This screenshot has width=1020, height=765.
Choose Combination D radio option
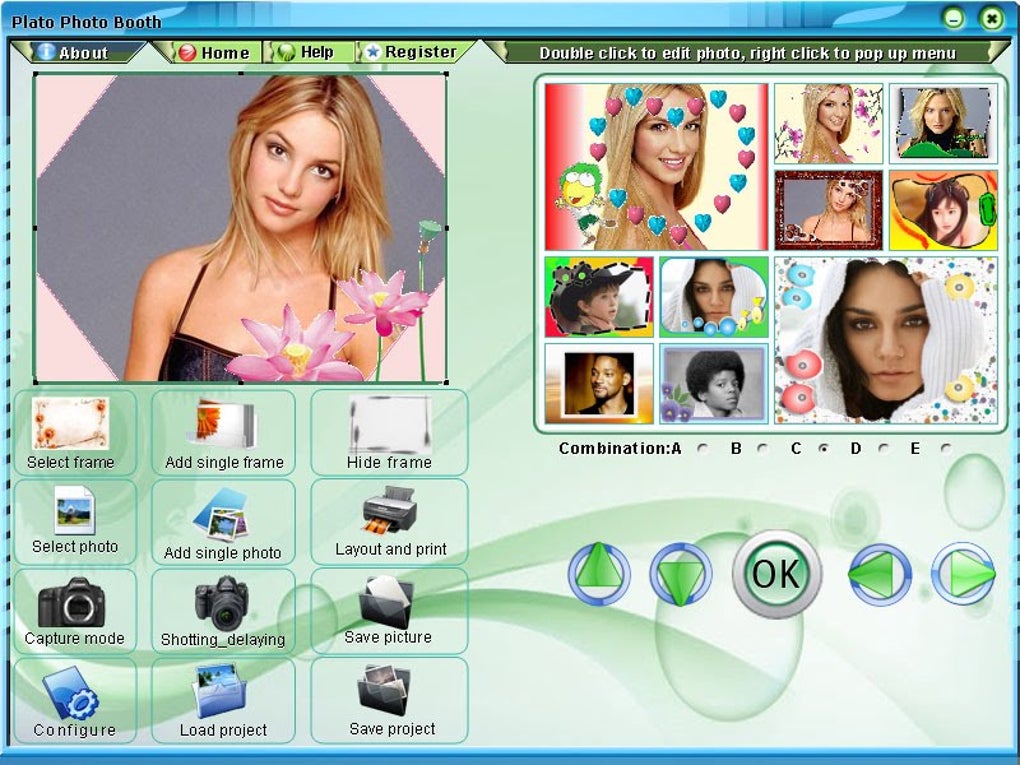[883, 449]
